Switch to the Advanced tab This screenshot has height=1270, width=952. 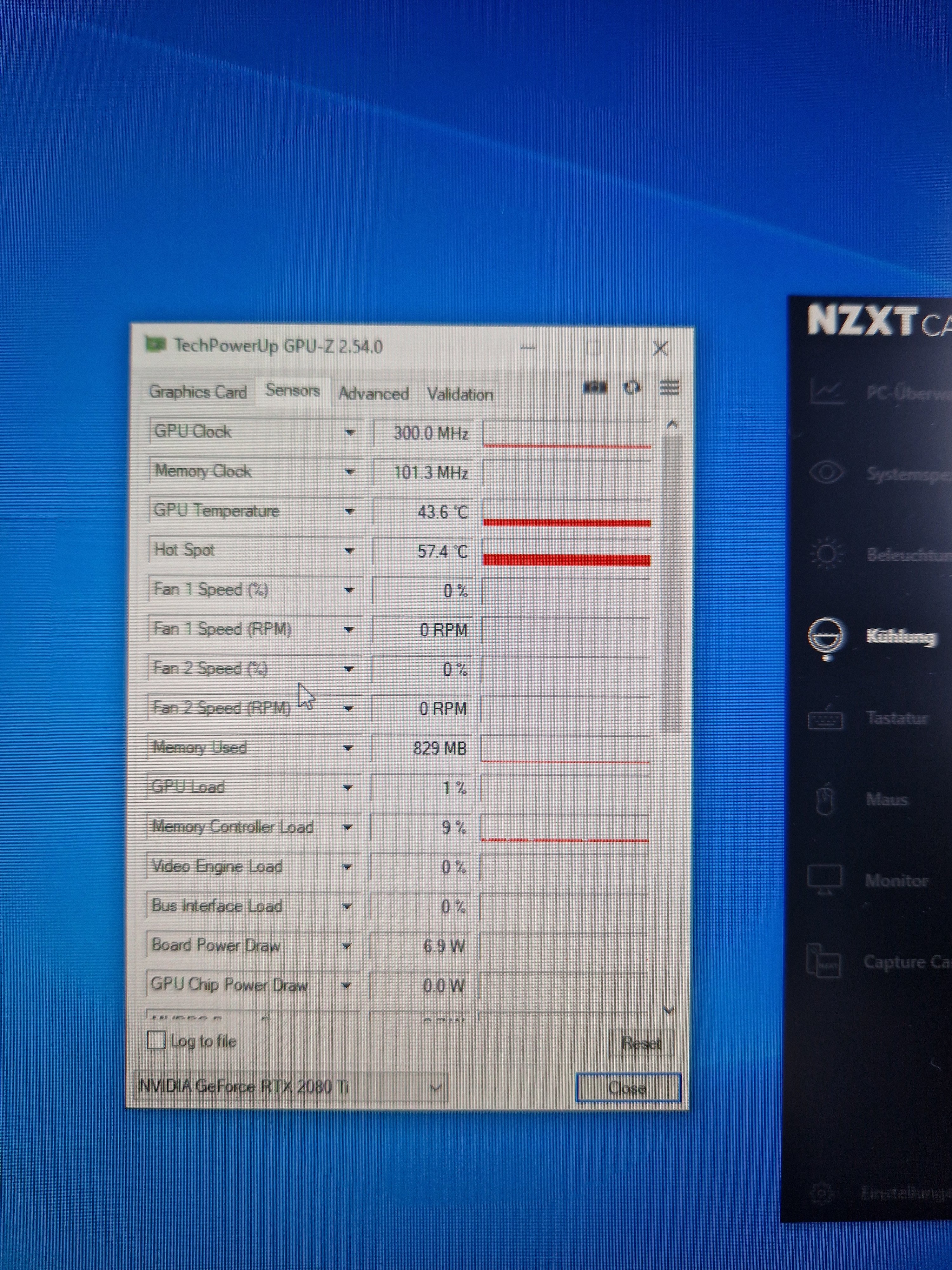[374, 394]
